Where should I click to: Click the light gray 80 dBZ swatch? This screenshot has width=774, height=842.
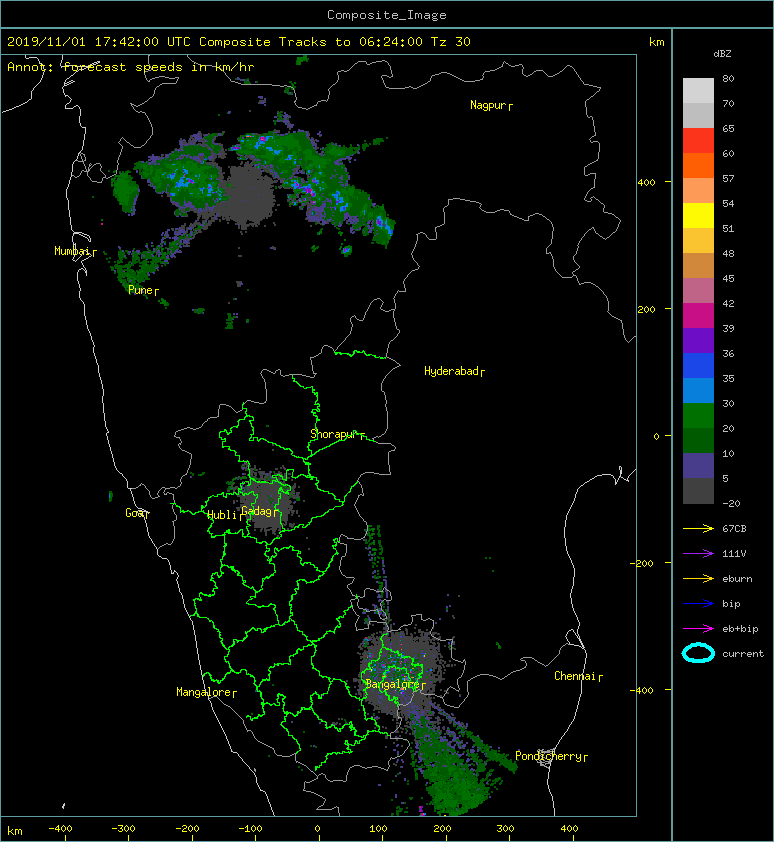(698, 90)
